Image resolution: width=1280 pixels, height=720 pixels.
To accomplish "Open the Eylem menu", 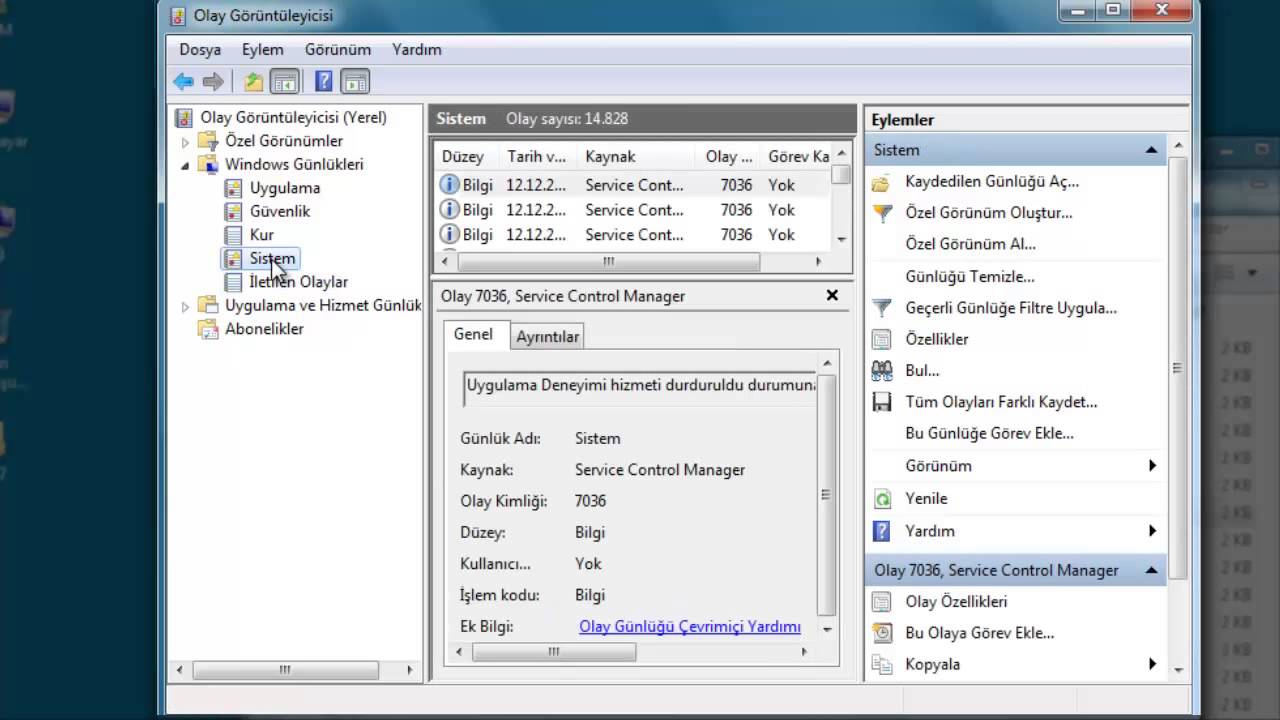I will [x=262, y=48].
